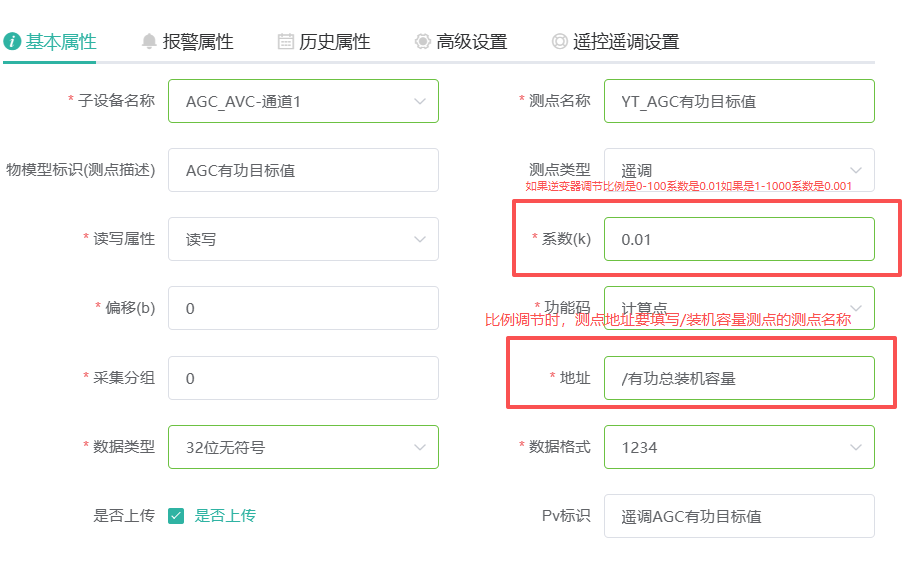Click the 测点名称 input field
Screen dimensions: 913x567
pyautogui.click(x=738, y=101)
